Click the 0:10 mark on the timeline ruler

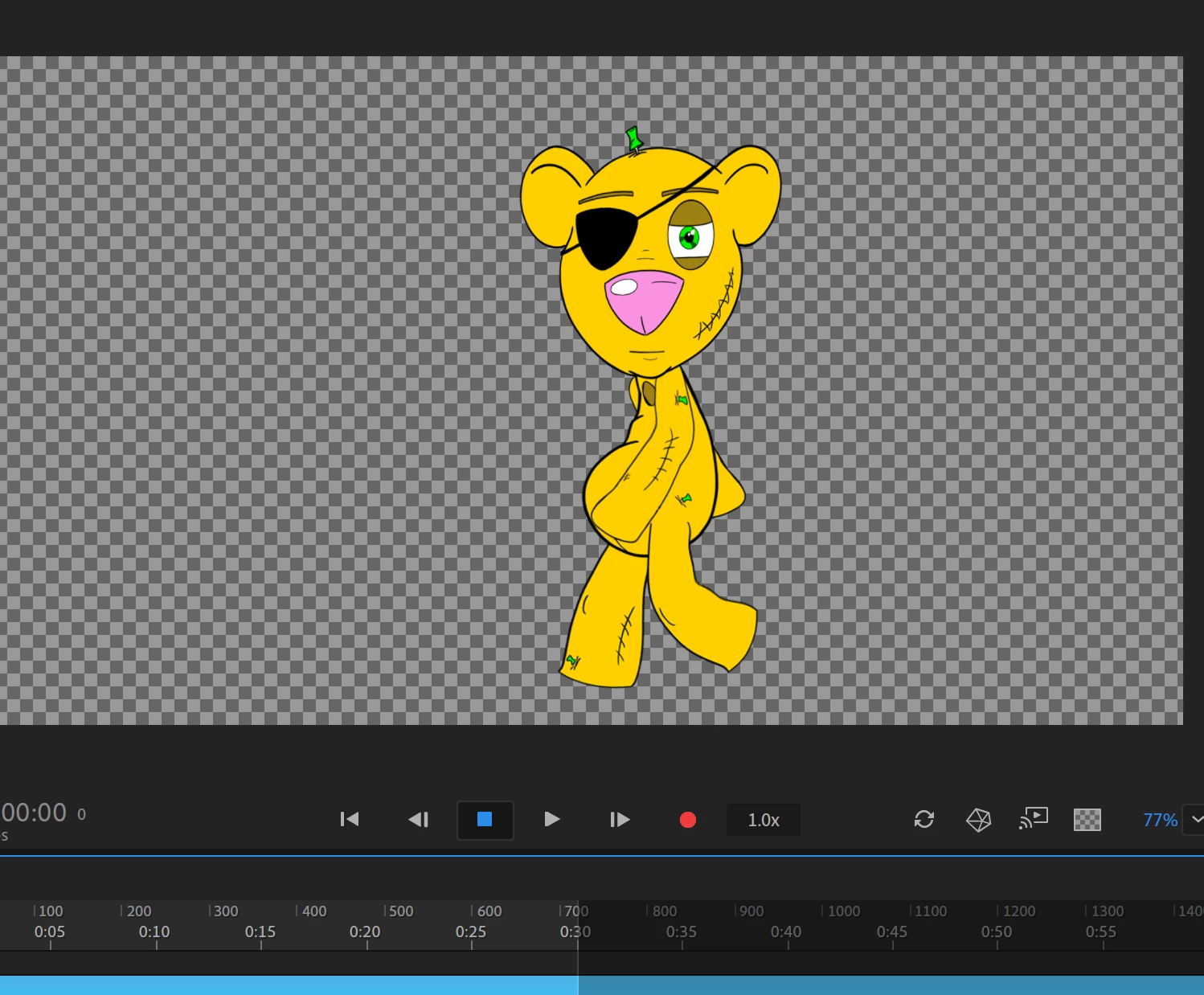[x=154, y=932]
